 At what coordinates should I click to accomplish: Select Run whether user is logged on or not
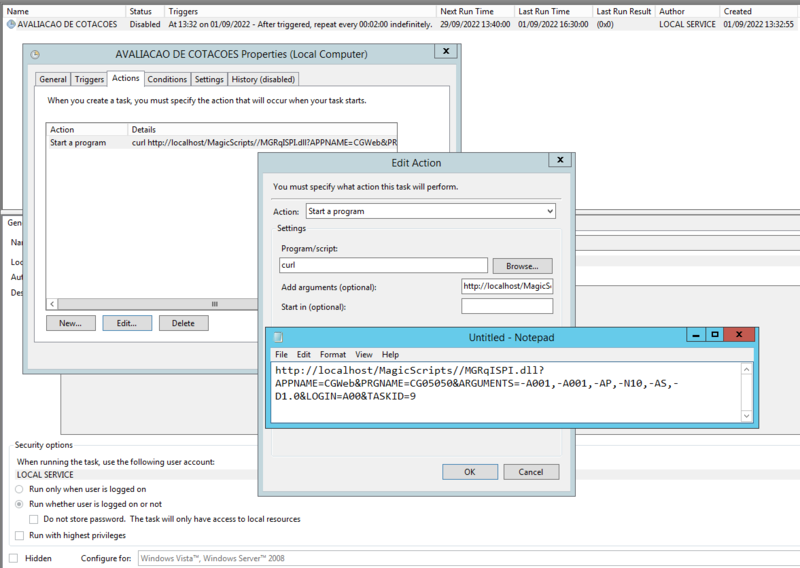[x=19, y=504]
